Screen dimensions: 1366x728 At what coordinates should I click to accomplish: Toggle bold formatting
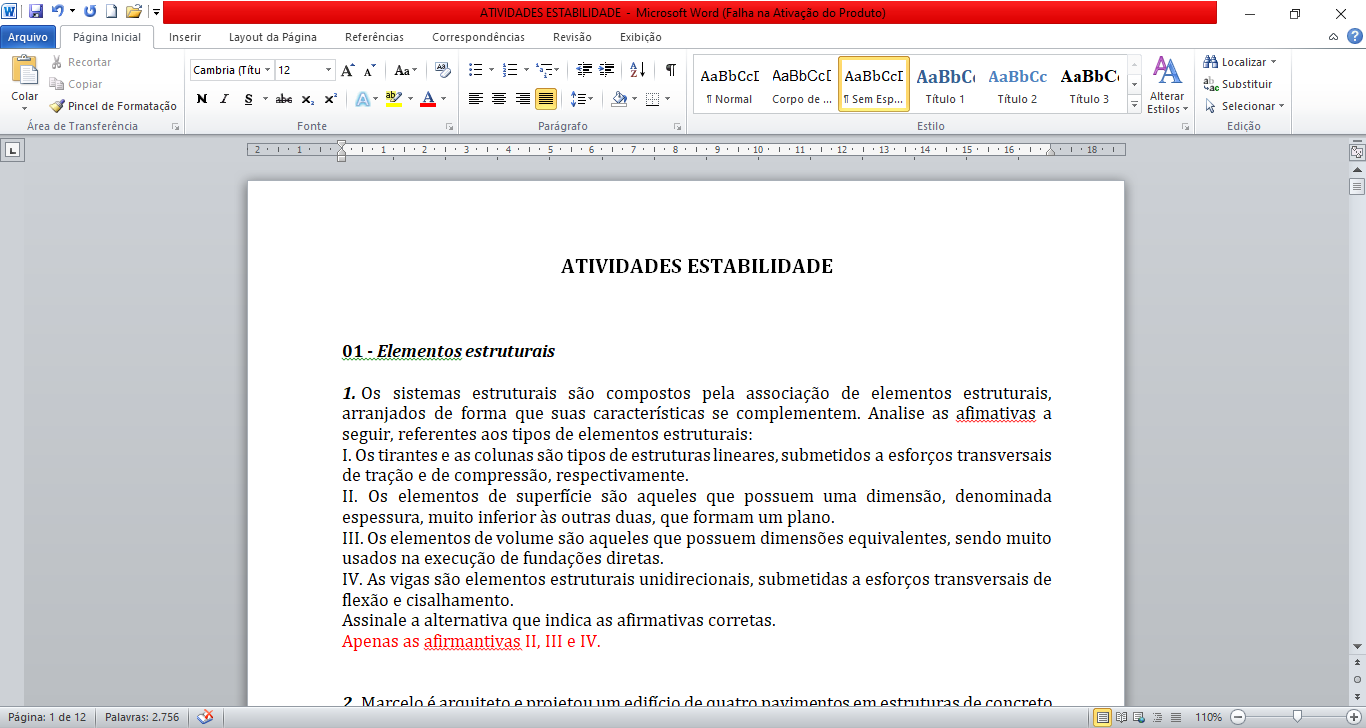202,99
